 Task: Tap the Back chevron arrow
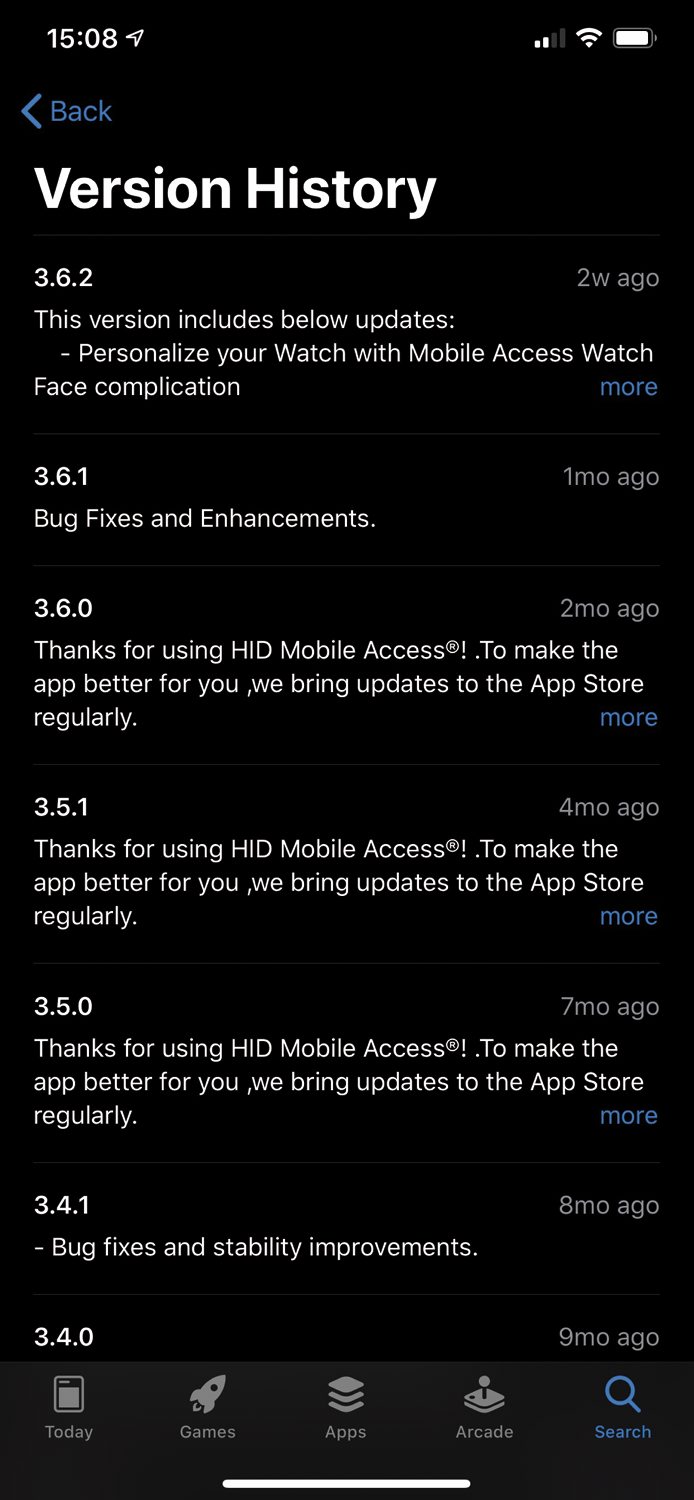pos(31,111)
